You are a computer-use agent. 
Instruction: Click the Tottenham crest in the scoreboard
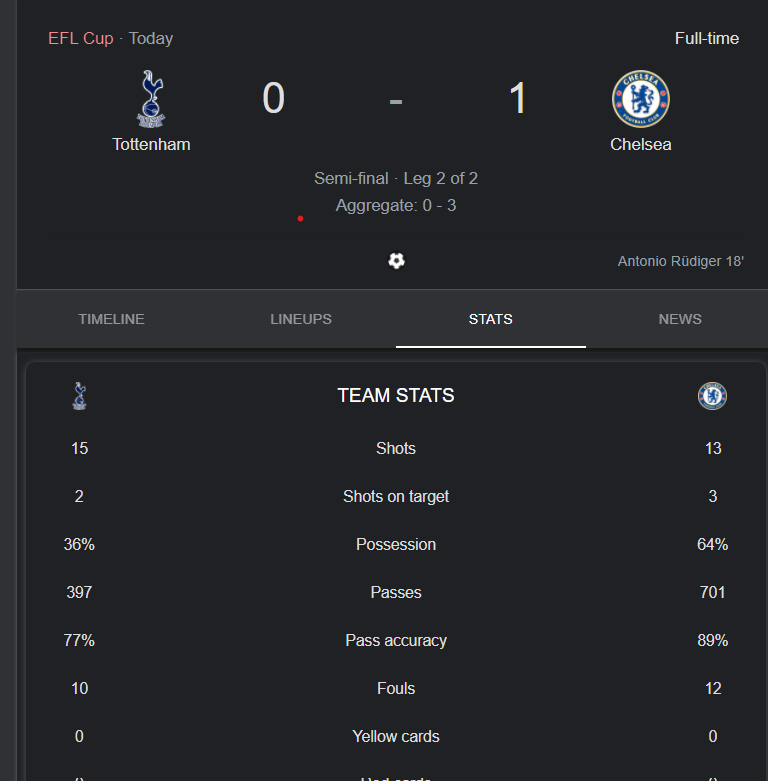pos(151,99)
